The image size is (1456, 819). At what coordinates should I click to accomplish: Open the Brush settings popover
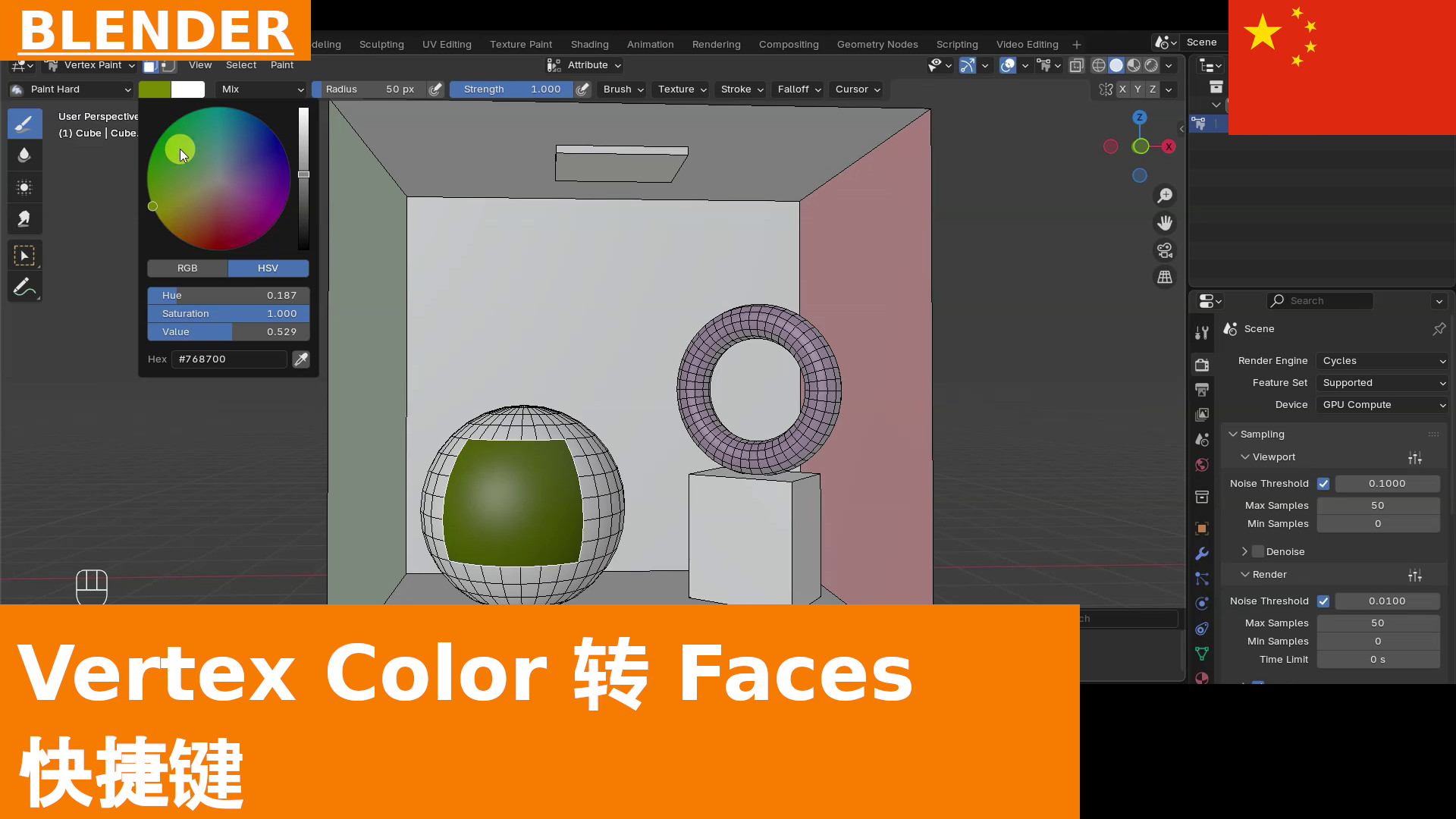click(623, 89)
